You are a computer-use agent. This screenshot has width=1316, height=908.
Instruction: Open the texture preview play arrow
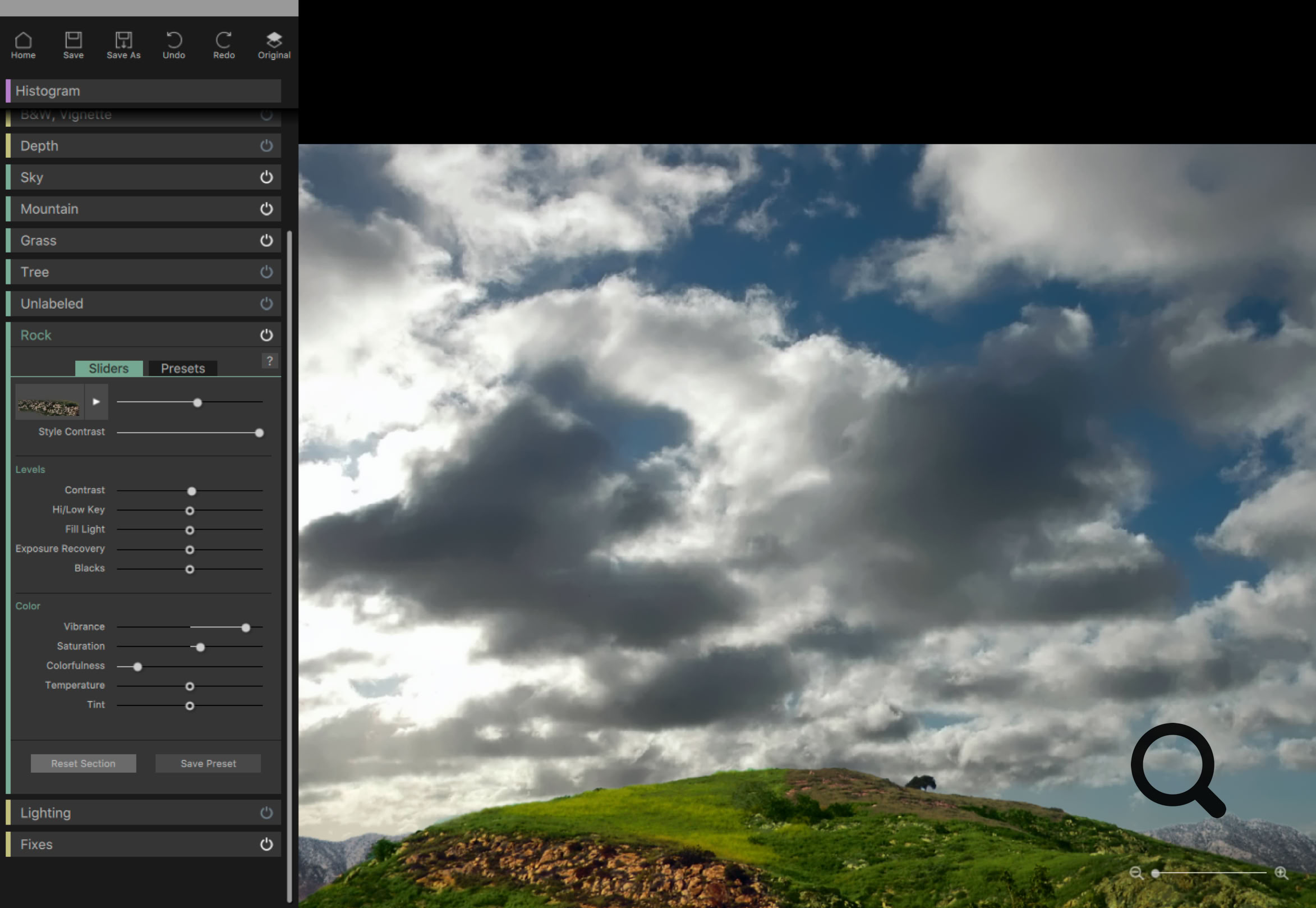(x=95, y=402)
